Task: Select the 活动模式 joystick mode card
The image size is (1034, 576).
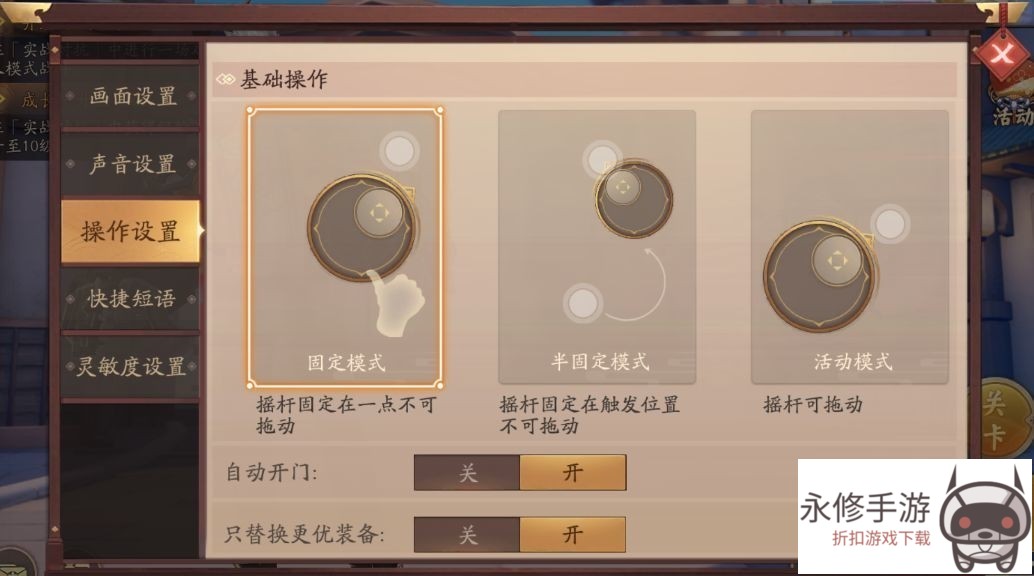Action: [x=849, y=247]
